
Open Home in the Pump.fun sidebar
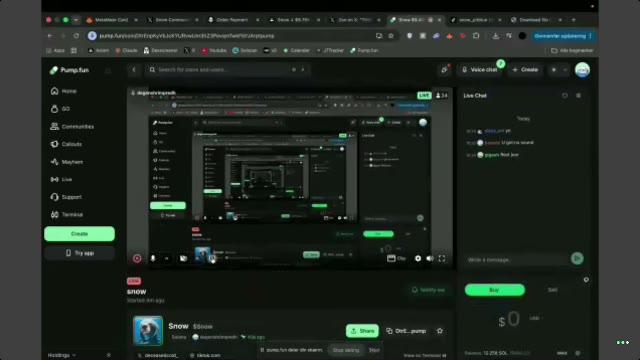(x=63, y=91)
